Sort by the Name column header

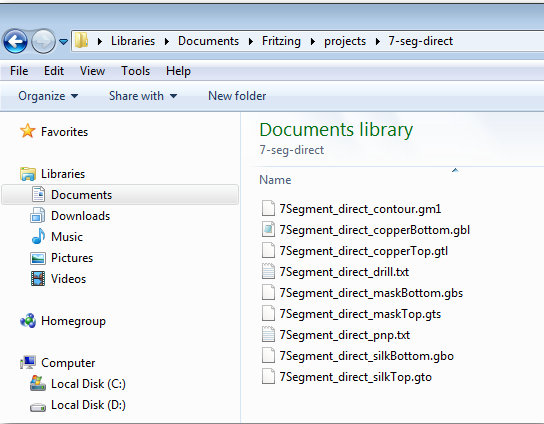[x=275, y=180]
